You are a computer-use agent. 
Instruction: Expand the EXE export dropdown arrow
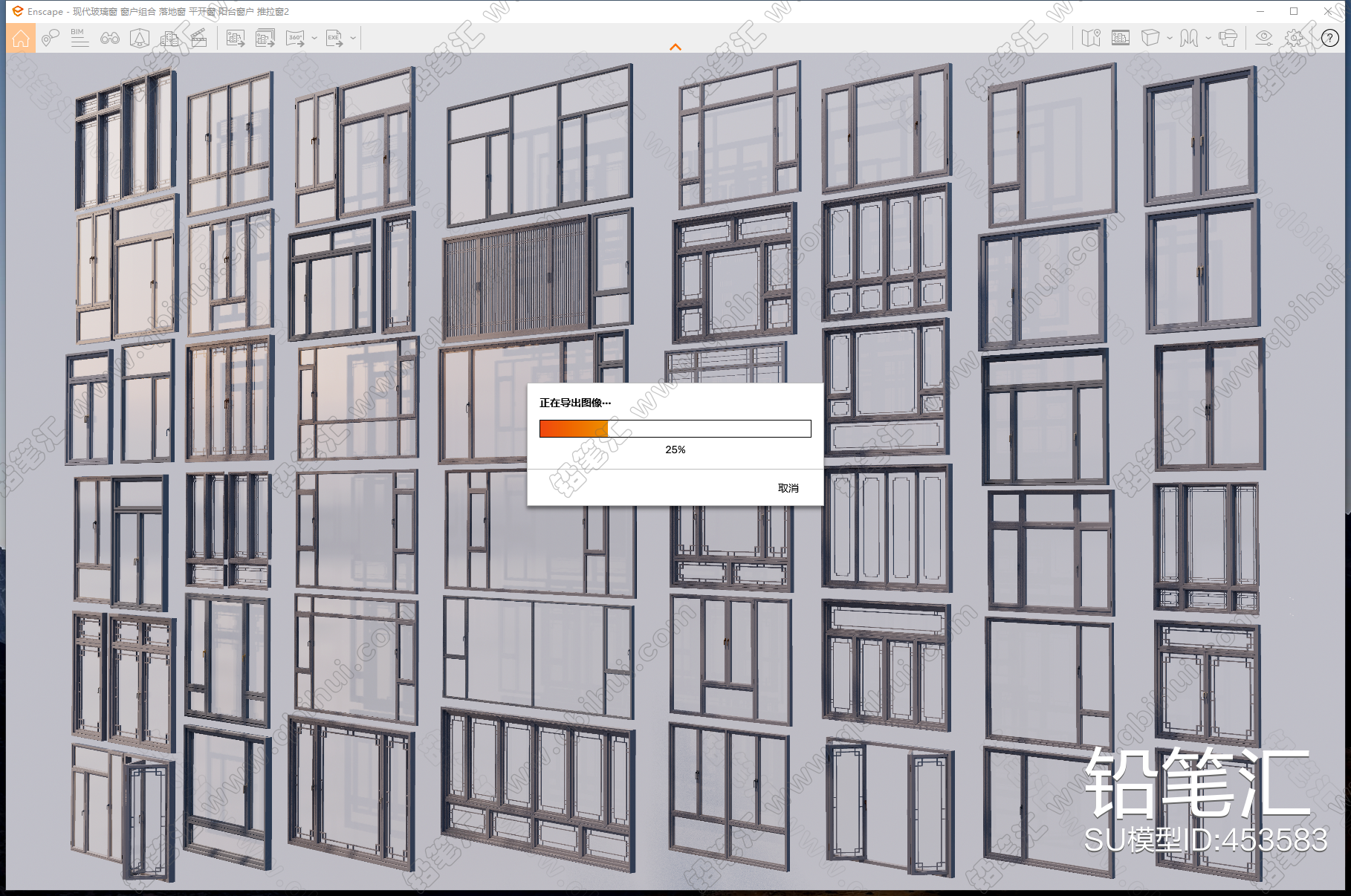(x=353, y=39)
